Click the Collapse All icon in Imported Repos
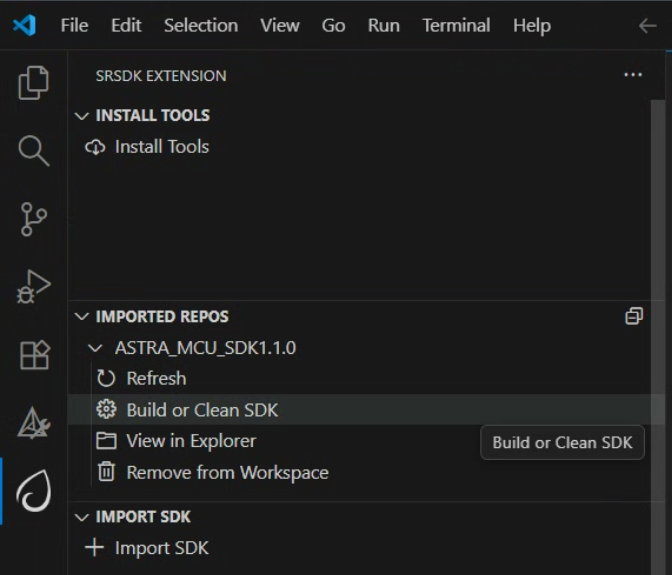 633,316
